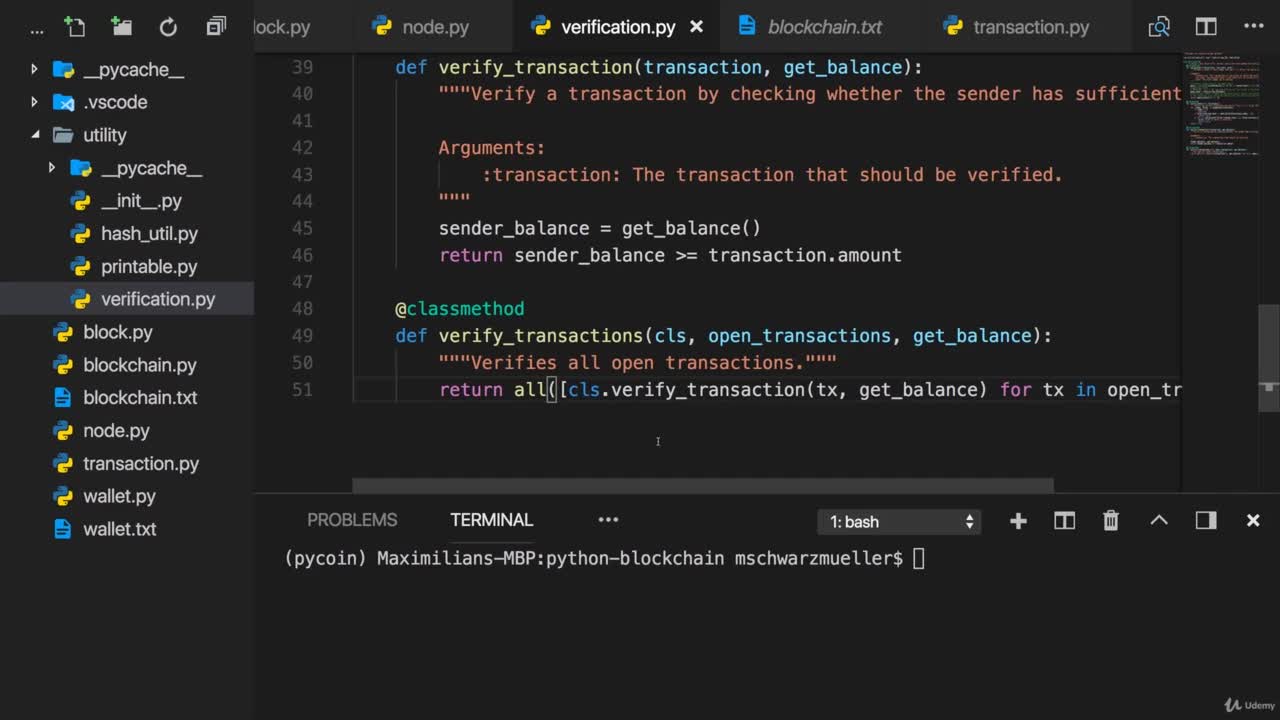Click the @classmethod decorator text

(x=460, y=309)
